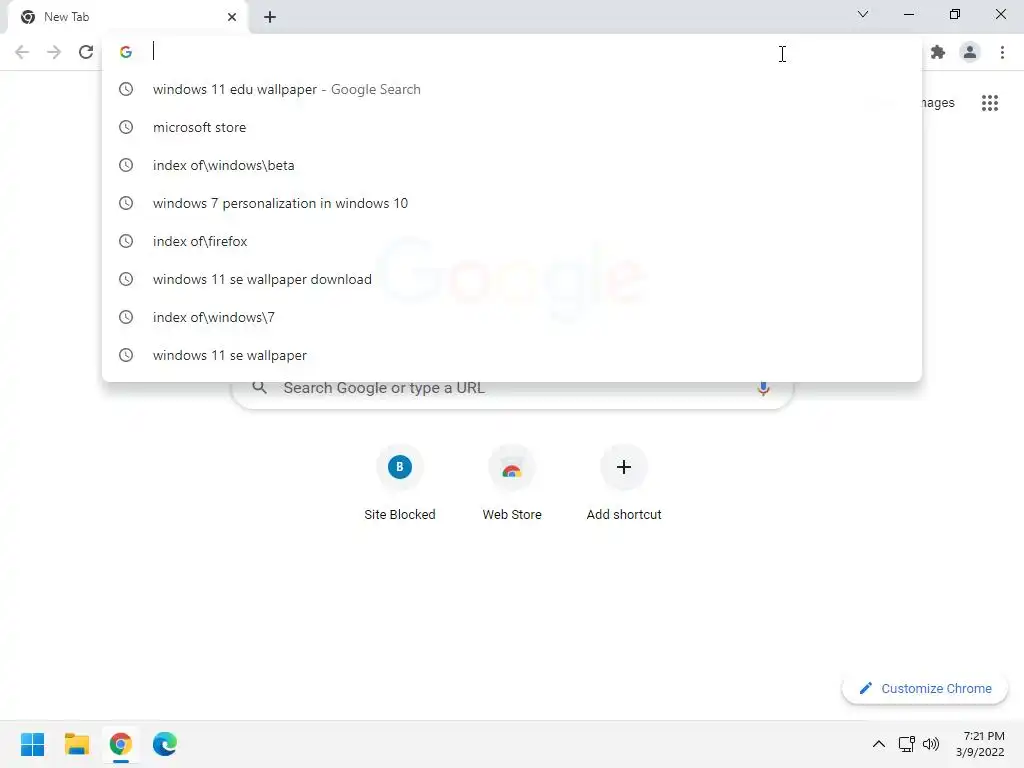Select 'windows 7 personalization in windows 10'
Screen dimensions: 1024x768
[512, 203]
